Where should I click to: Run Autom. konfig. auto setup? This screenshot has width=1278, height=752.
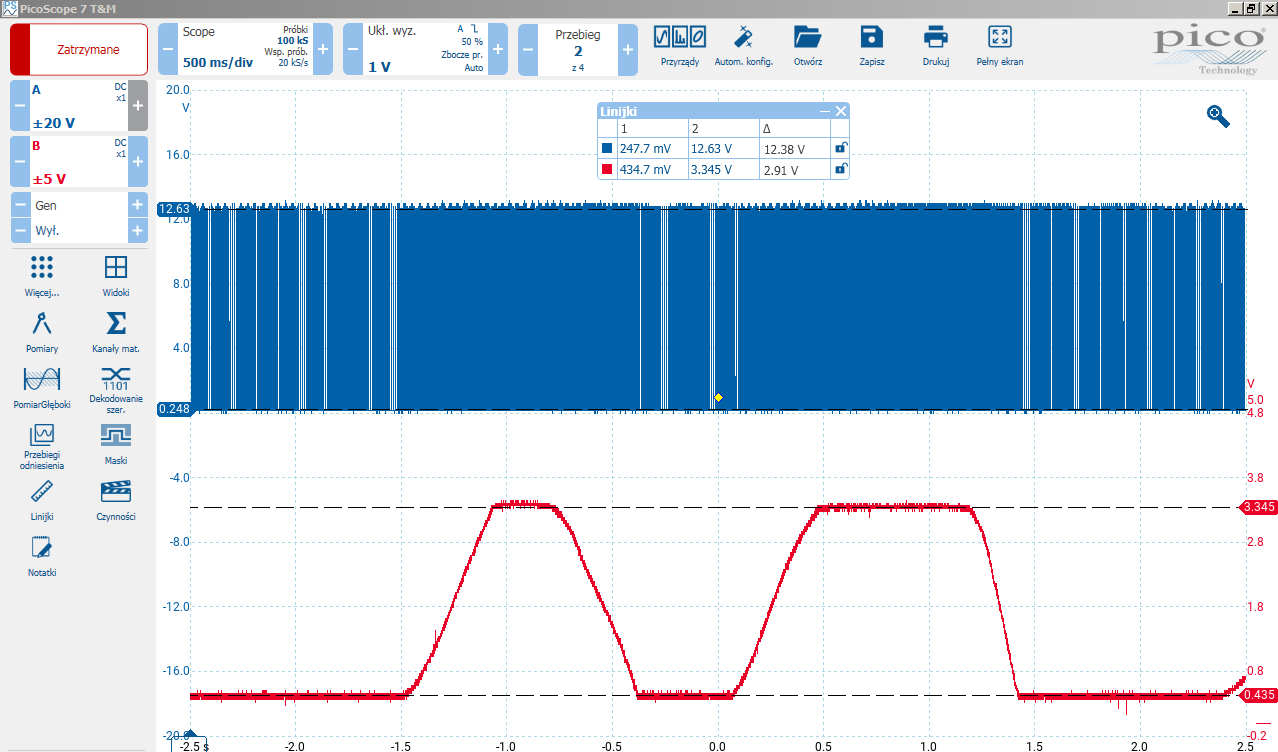click(744, 45)
